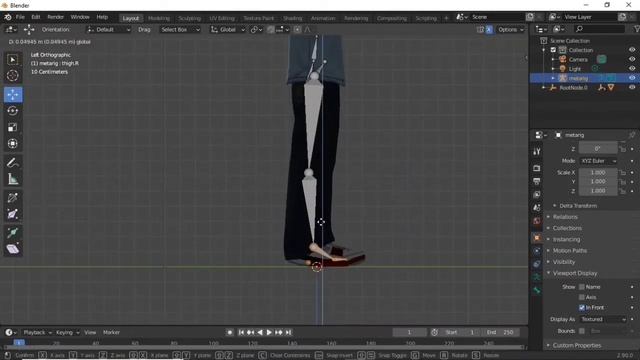Open the Playback popover in timeline
This screenshot has height=360, width=640.
37,332
